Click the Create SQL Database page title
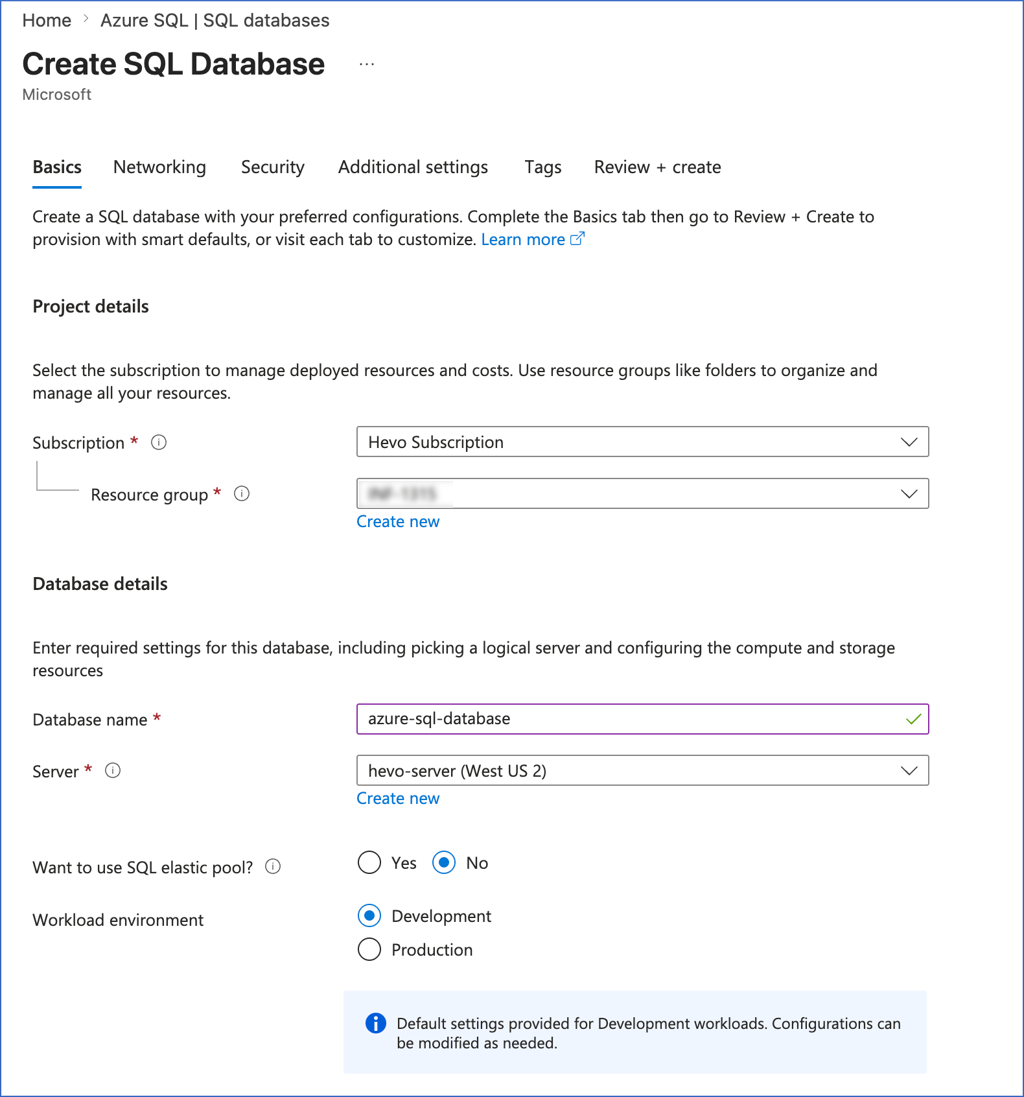 (x=173, y=64)
